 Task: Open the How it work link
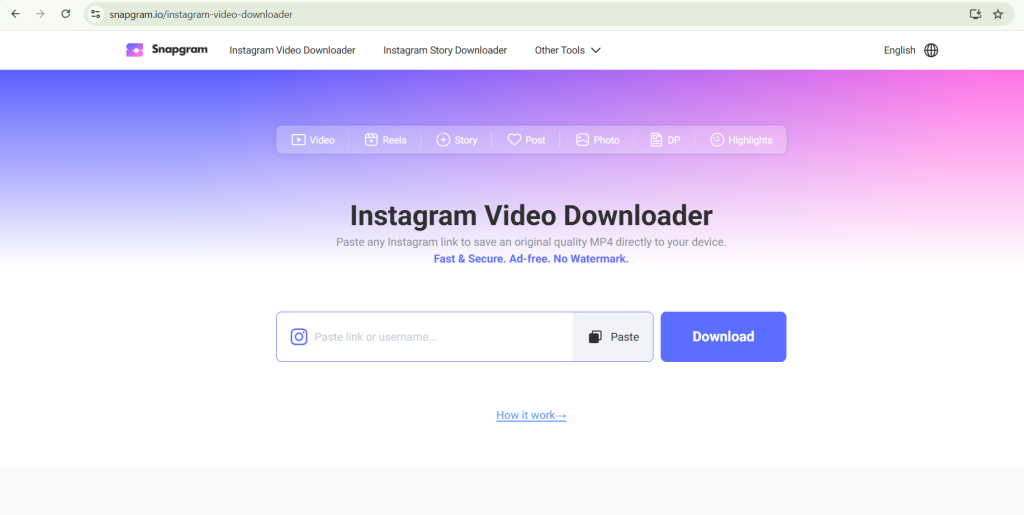point(531,415)
